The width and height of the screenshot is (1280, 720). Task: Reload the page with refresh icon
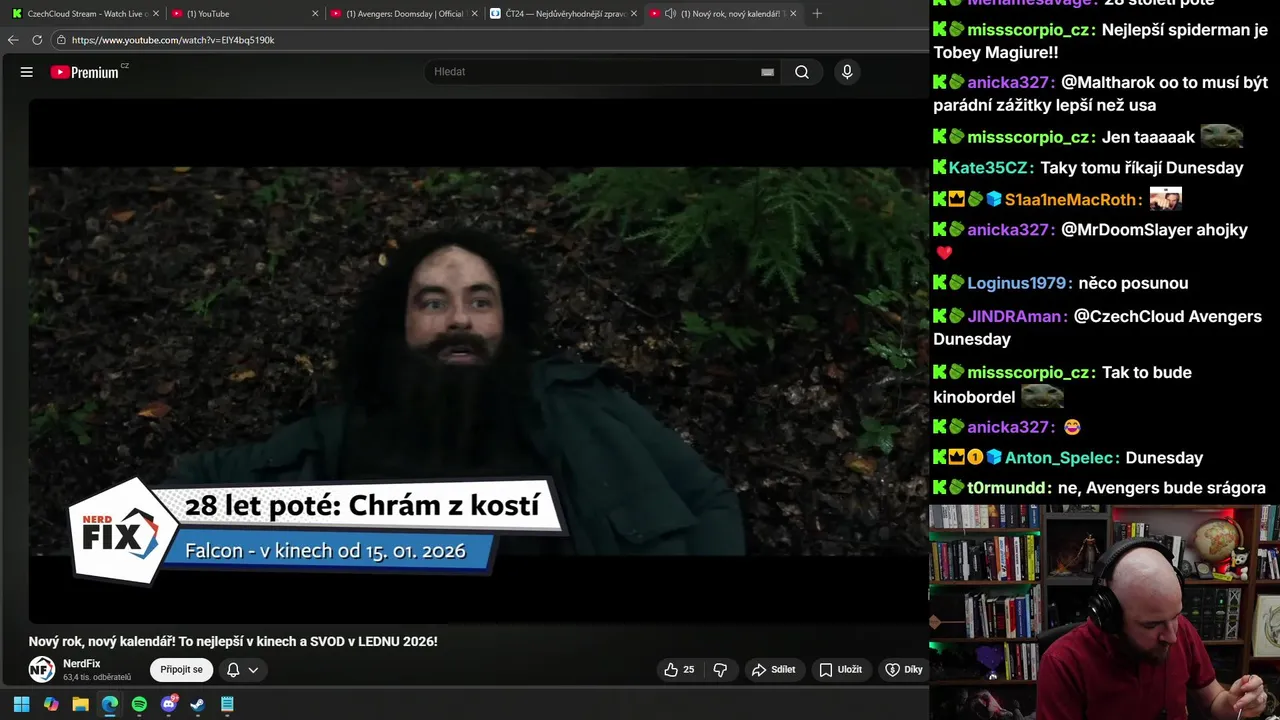coord(37,40)
